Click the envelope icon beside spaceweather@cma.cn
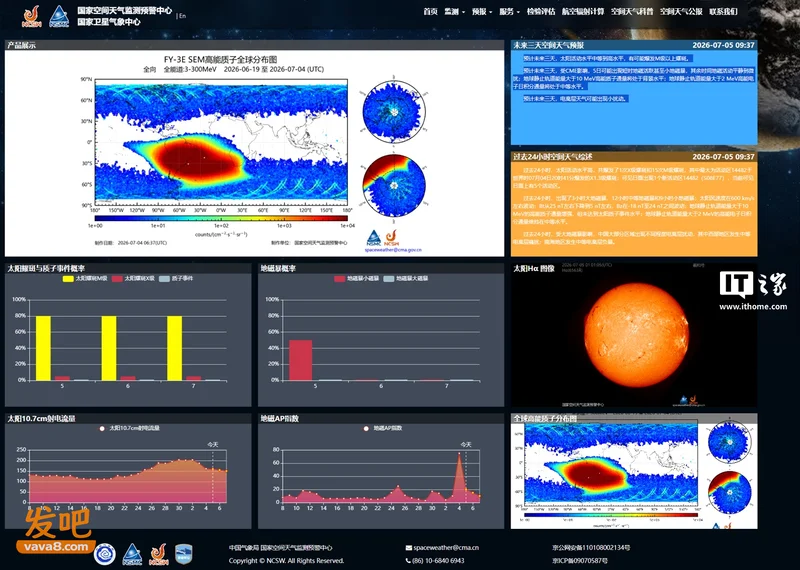This screenshot has height=570, width=800. (x=409, y=548)
